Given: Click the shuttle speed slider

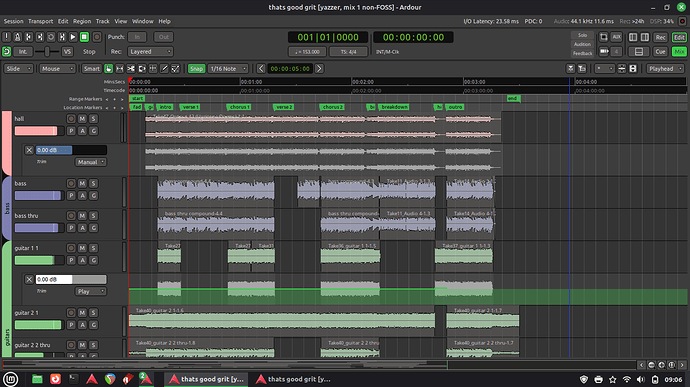Looking at the screenshot, I should [x=47, y=52].
